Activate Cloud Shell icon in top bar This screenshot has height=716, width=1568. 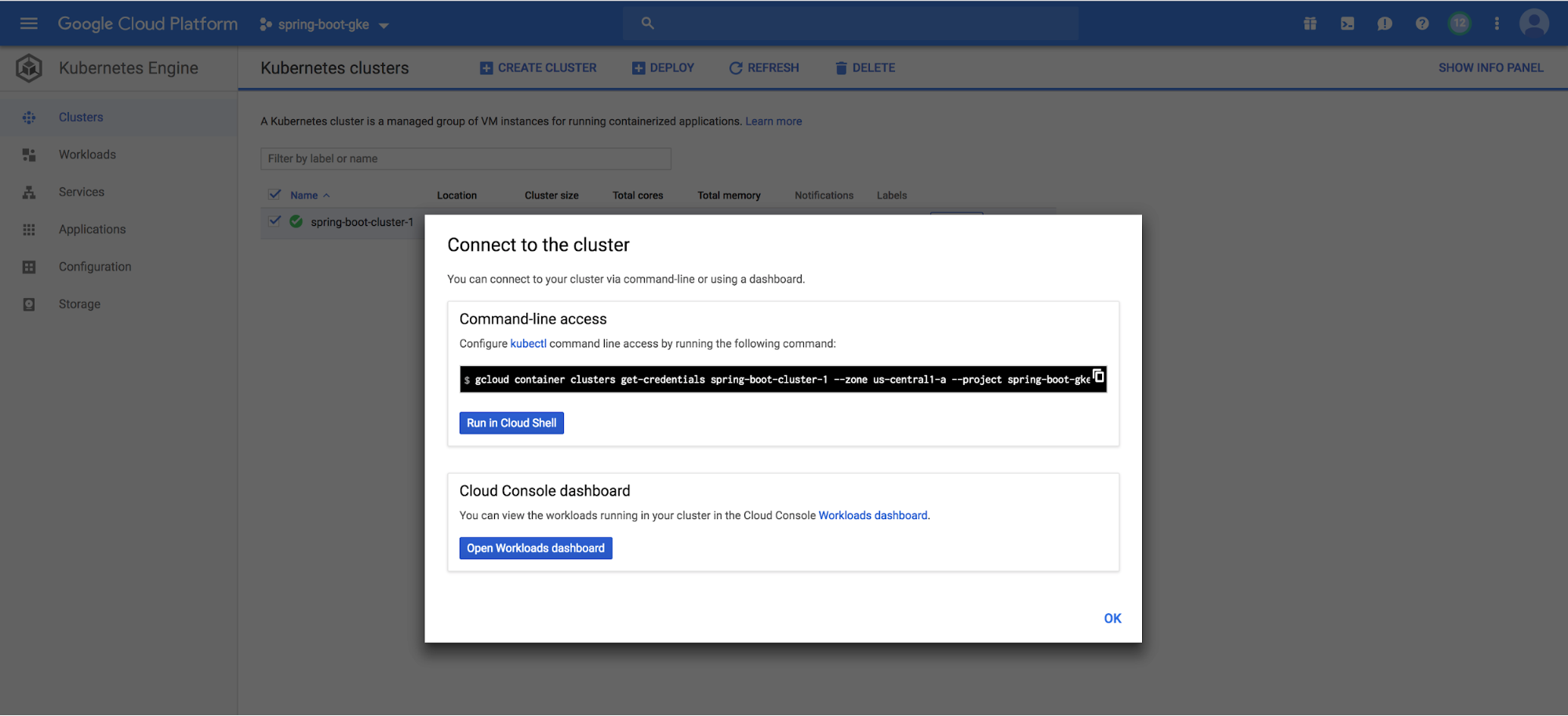tap(1347, 24)
